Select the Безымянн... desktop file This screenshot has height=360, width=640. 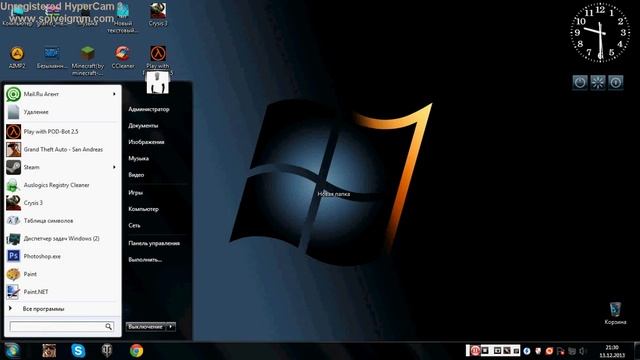click(52, 58)
